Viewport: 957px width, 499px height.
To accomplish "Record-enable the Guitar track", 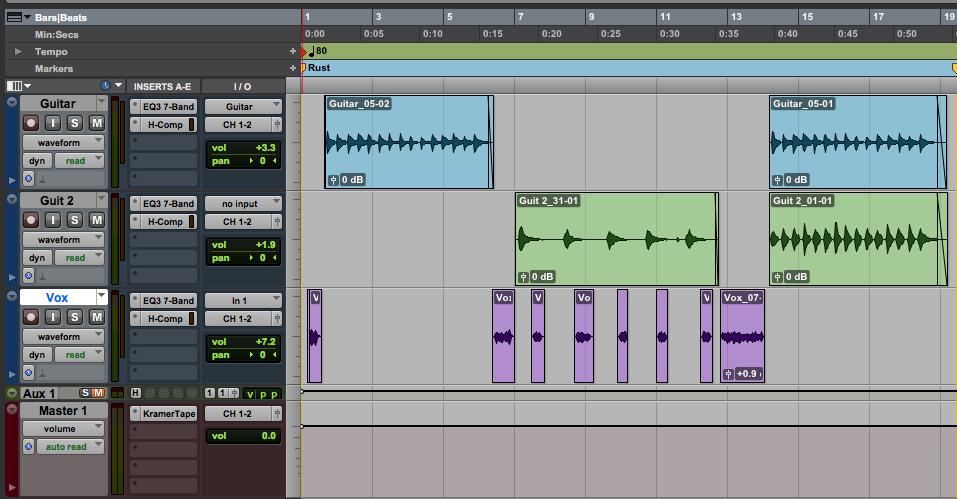I will point(31,123).
